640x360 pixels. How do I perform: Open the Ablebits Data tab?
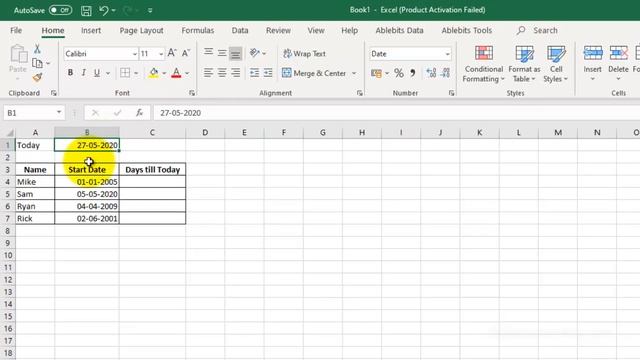[399, 30]
